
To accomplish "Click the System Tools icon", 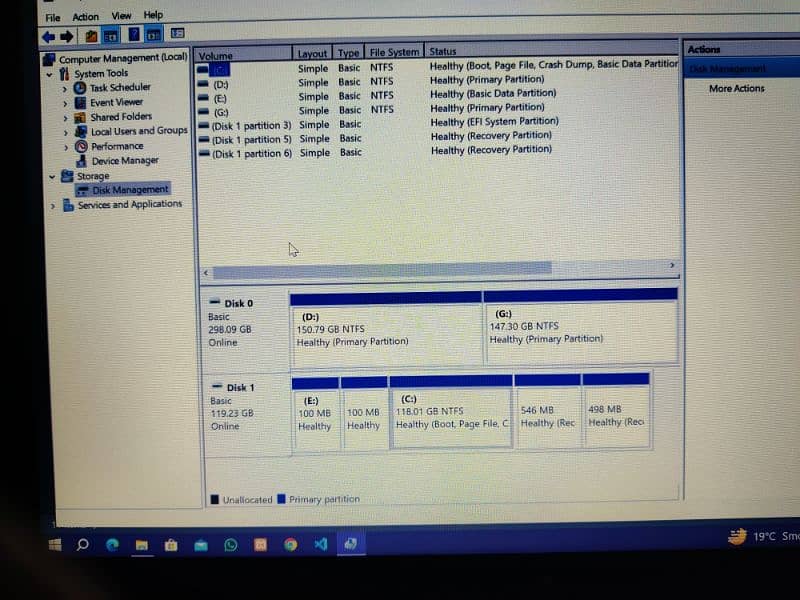I will click(64, 74).
